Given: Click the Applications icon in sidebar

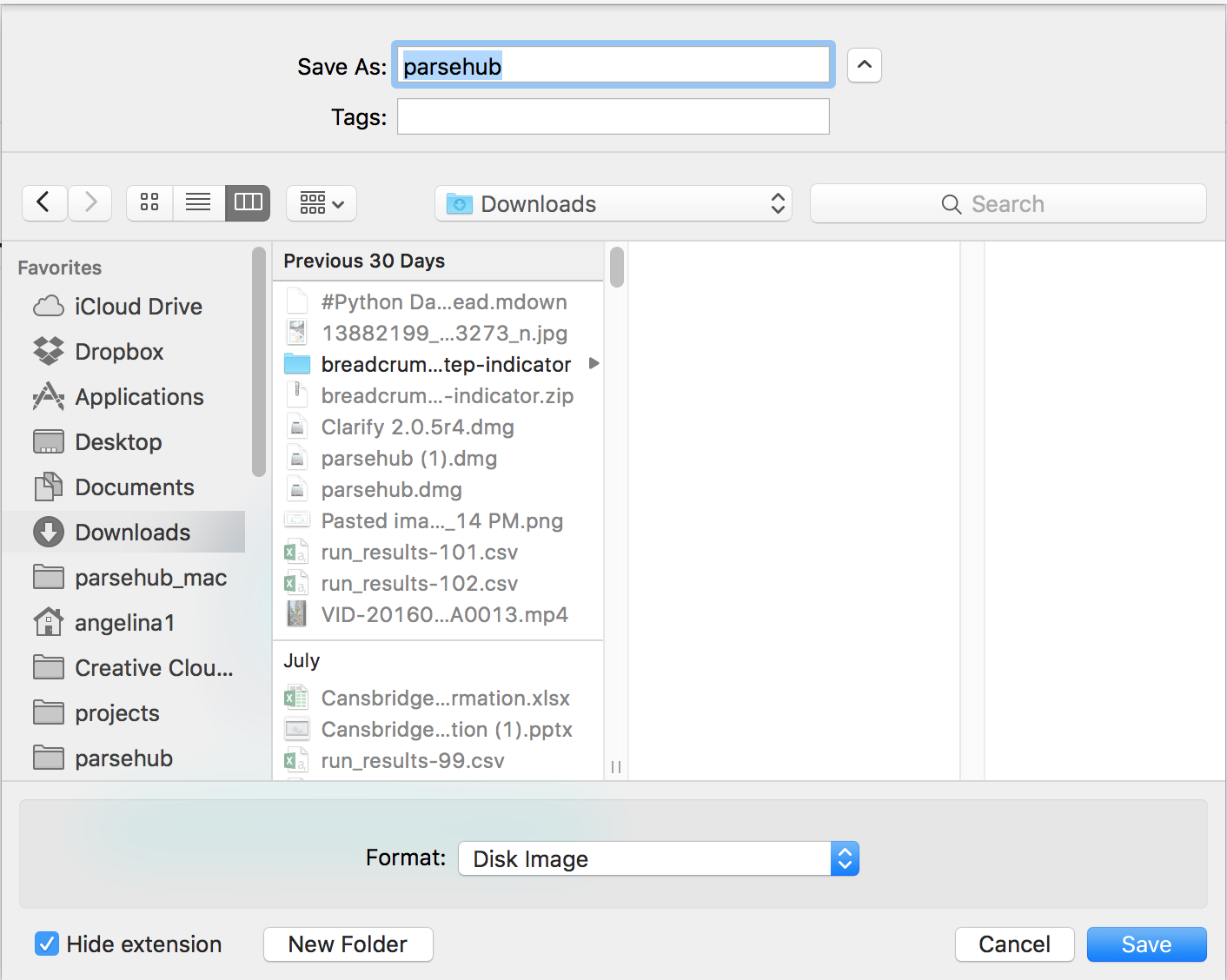Looking at the screenshot, I should click(49, 396).
